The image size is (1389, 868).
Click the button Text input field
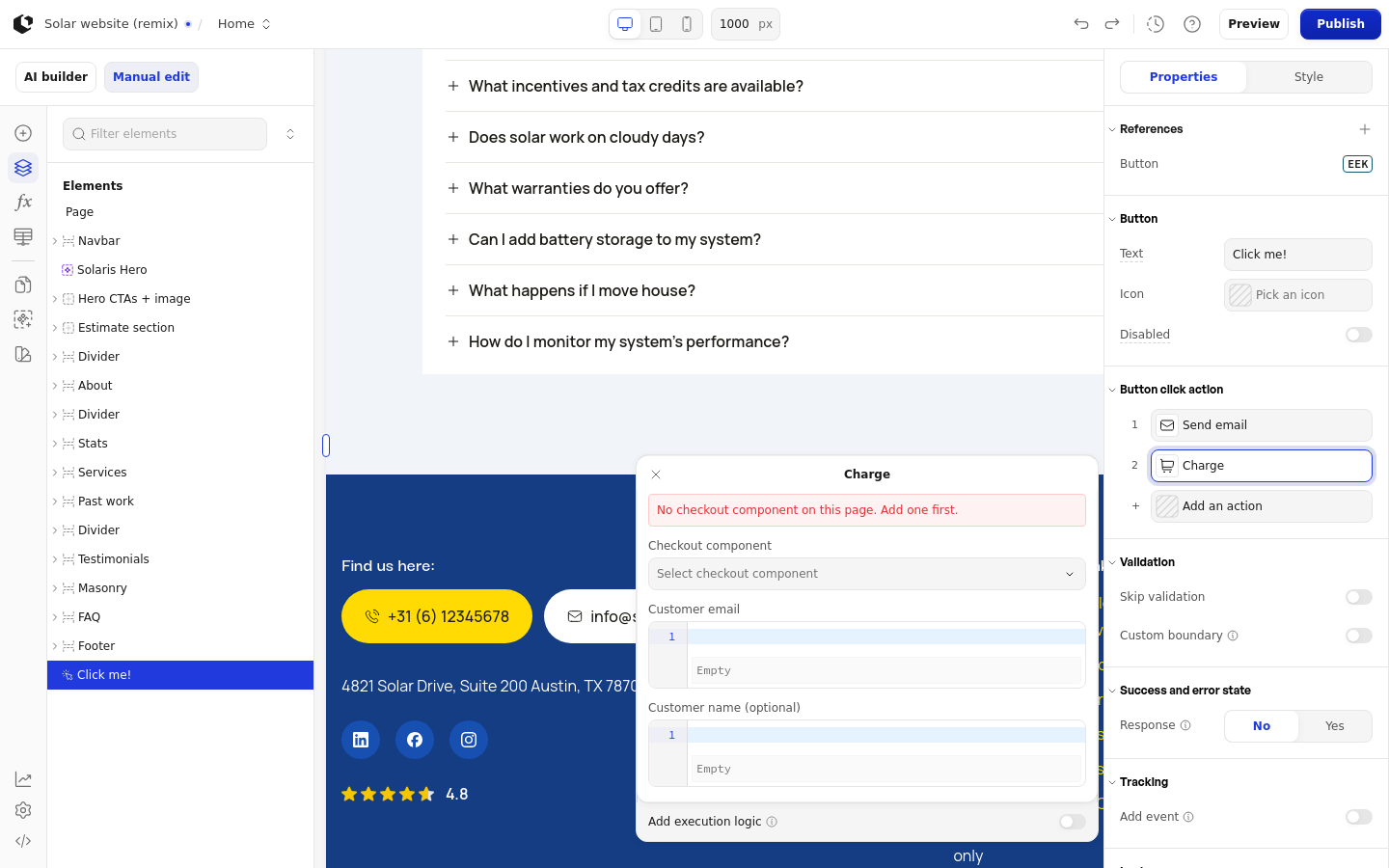click(x=1298, y=255)
